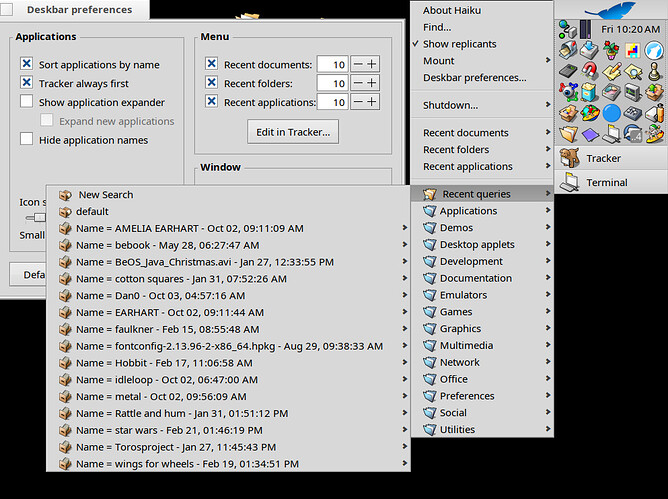The width and height of the screenshot is (668, 499).
Task: Click the Icon size slider handle
Action: pos(40,217)
